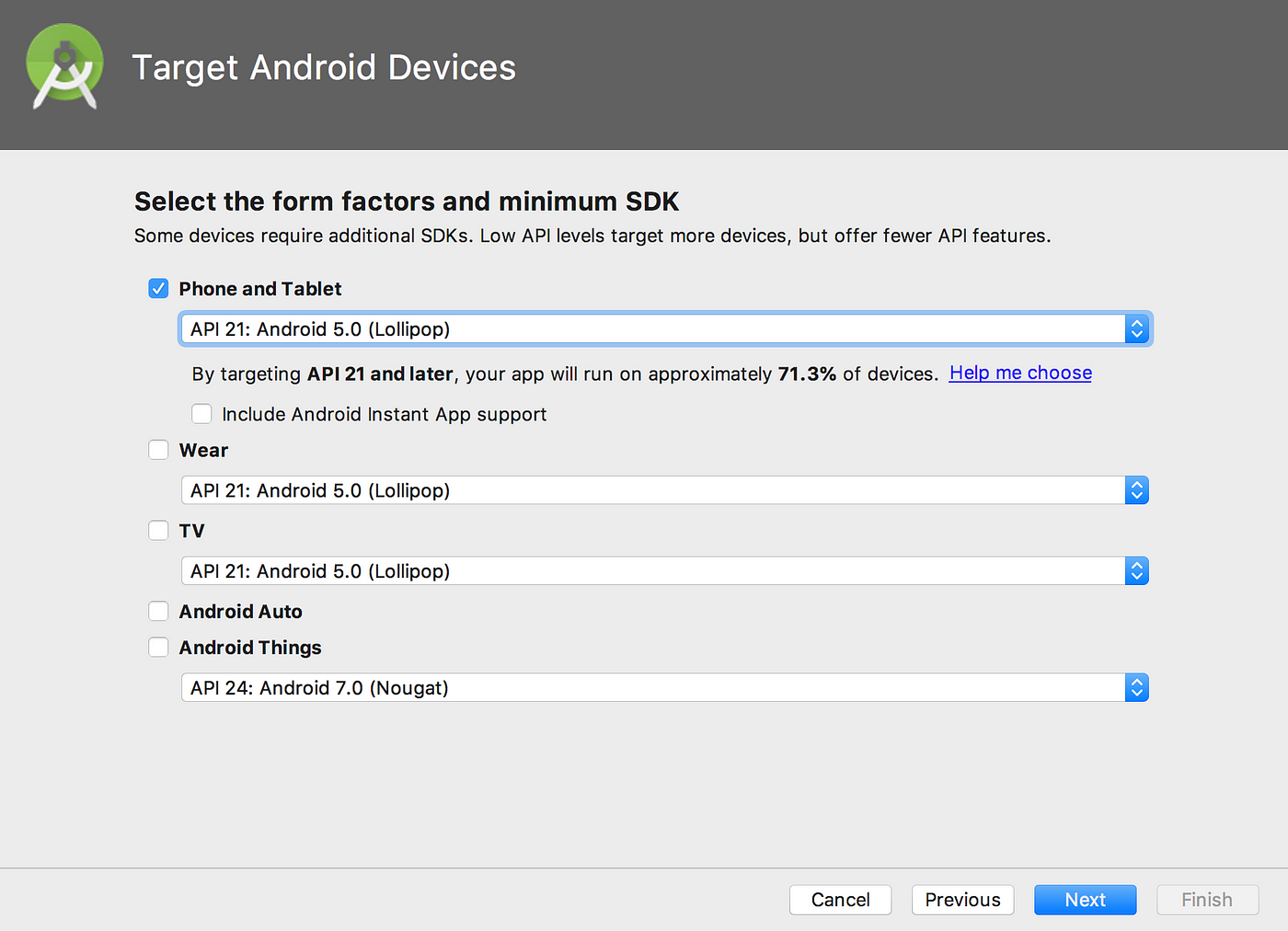Image resolution: width=1288 pixels, height=931 pixels.
Task: Enable the Android Auto checkbox
Action: 158,612
